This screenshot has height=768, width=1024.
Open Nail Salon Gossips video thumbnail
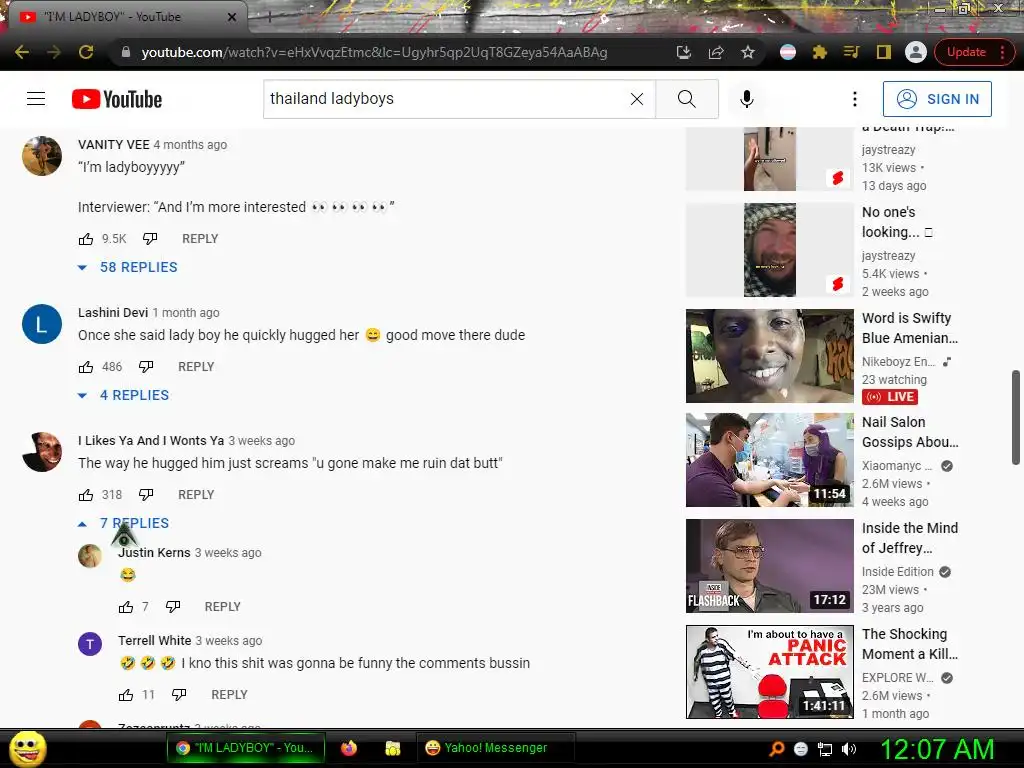tap(769, 460)
